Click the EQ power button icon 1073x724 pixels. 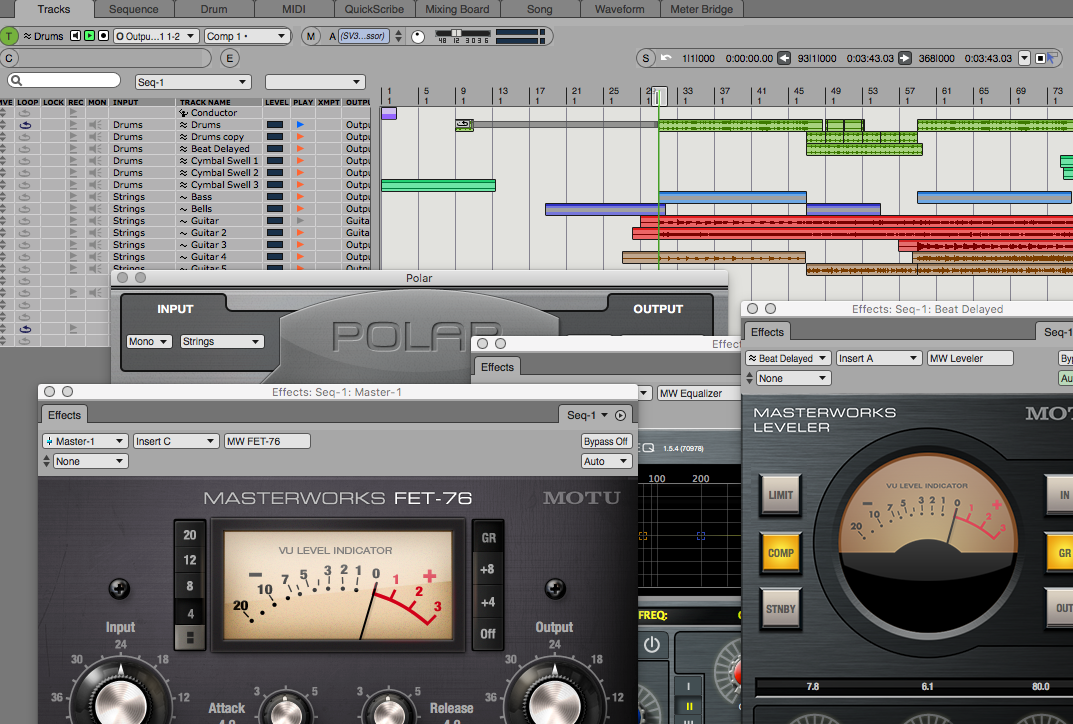[652, 645]
